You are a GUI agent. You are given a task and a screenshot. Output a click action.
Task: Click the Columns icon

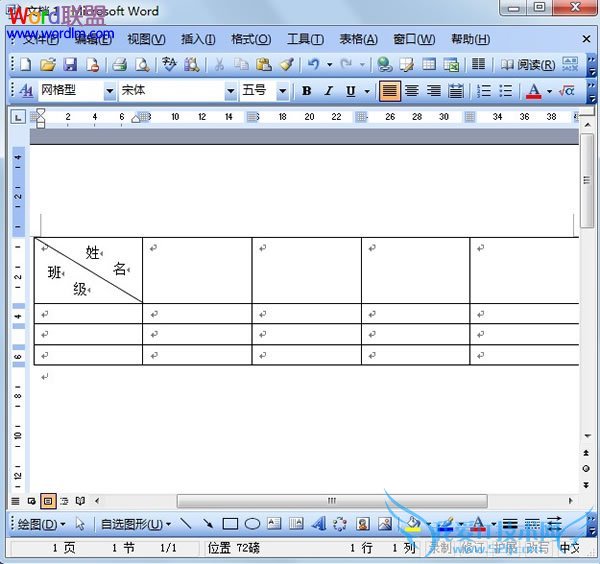tap(478, 64)
